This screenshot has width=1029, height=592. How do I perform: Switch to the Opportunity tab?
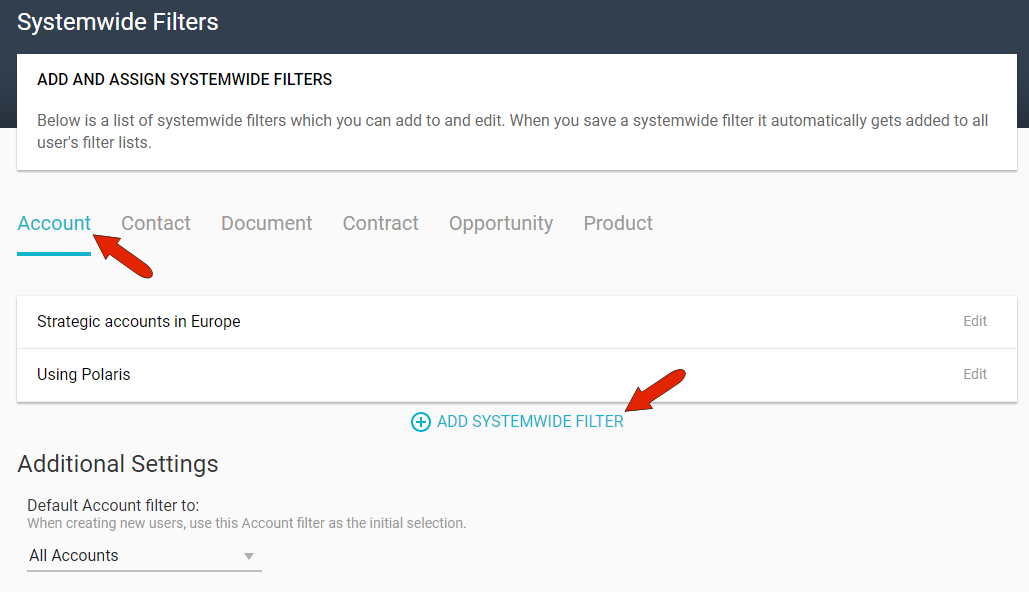click(x=500, y=223)
